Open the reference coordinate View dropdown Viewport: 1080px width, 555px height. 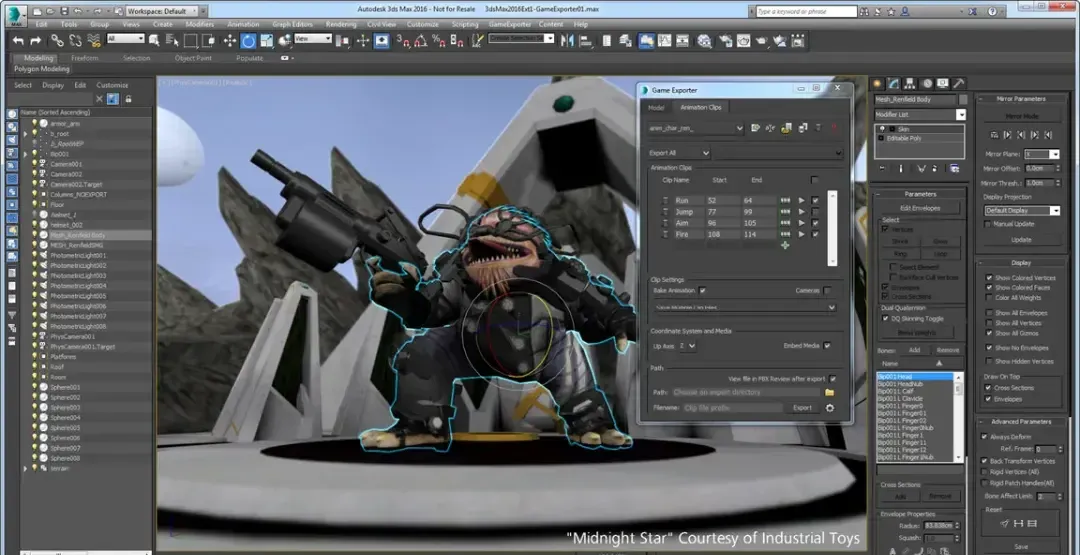(x=313, y=39)
